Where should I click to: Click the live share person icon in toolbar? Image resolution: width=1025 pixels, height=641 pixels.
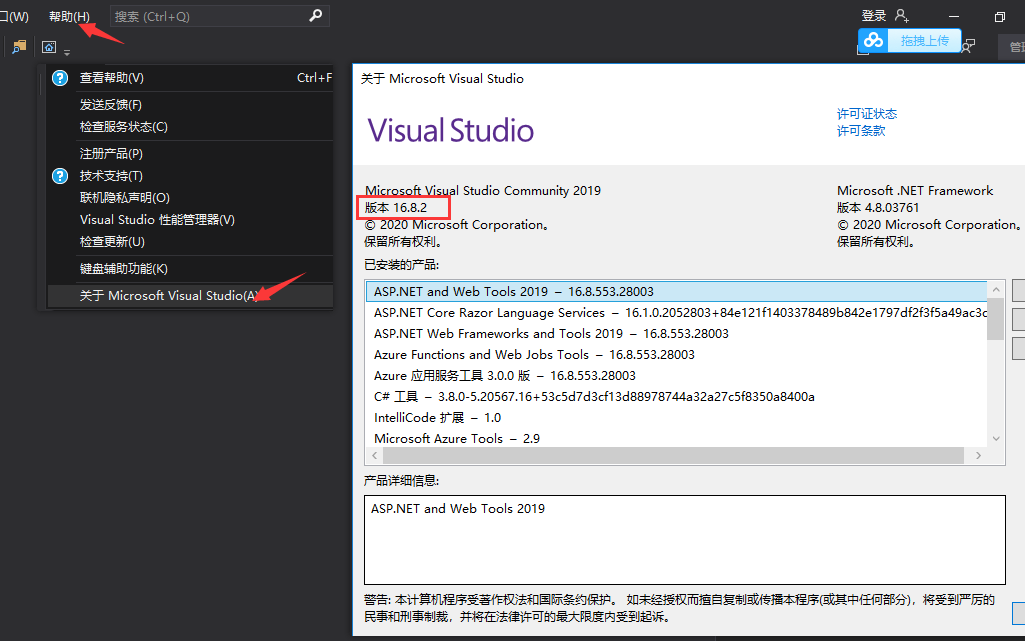967,47
